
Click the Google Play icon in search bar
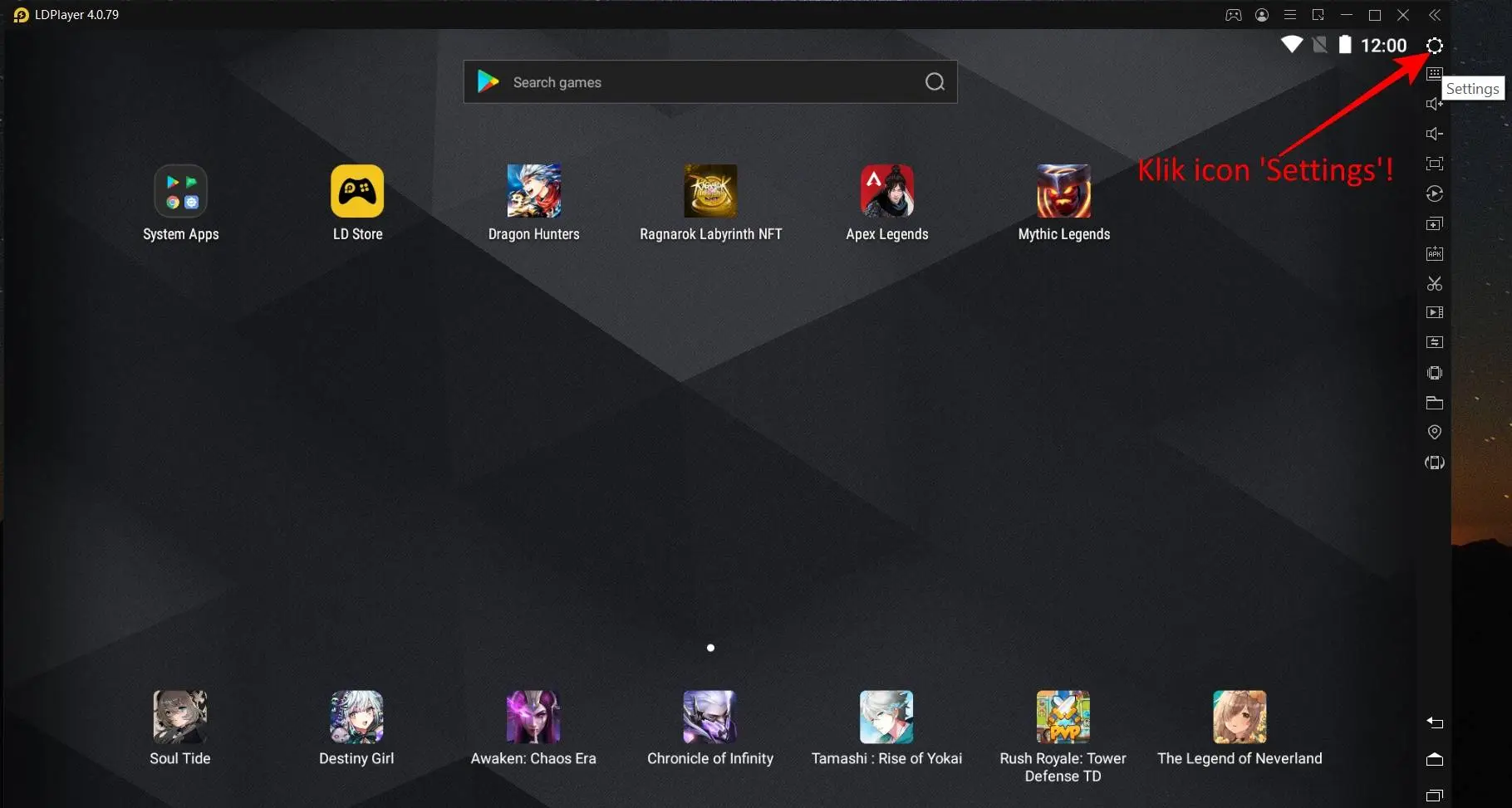(x=488, y=81)
